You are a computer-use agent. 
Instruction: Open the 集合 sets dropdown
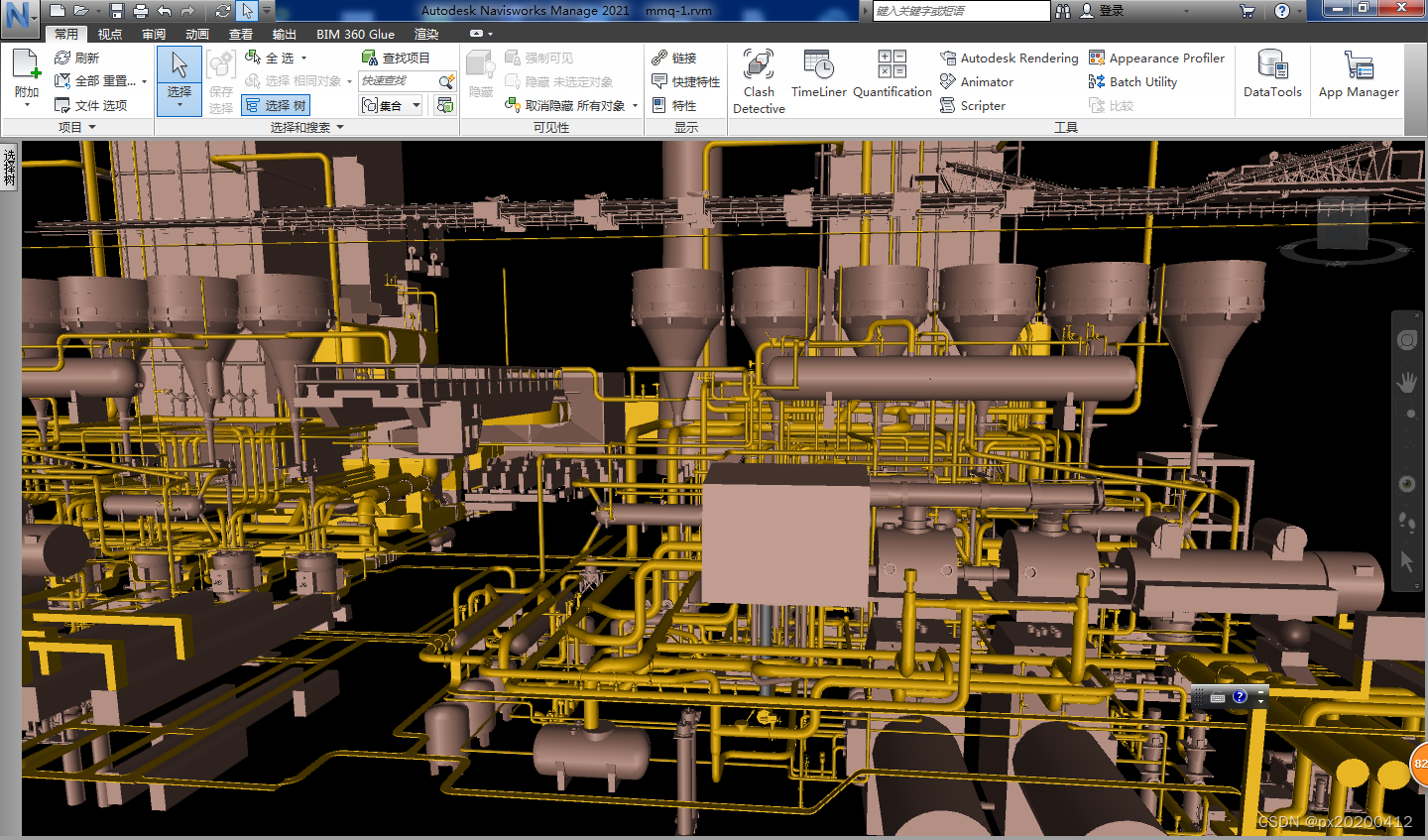click(x=392, y=105)
